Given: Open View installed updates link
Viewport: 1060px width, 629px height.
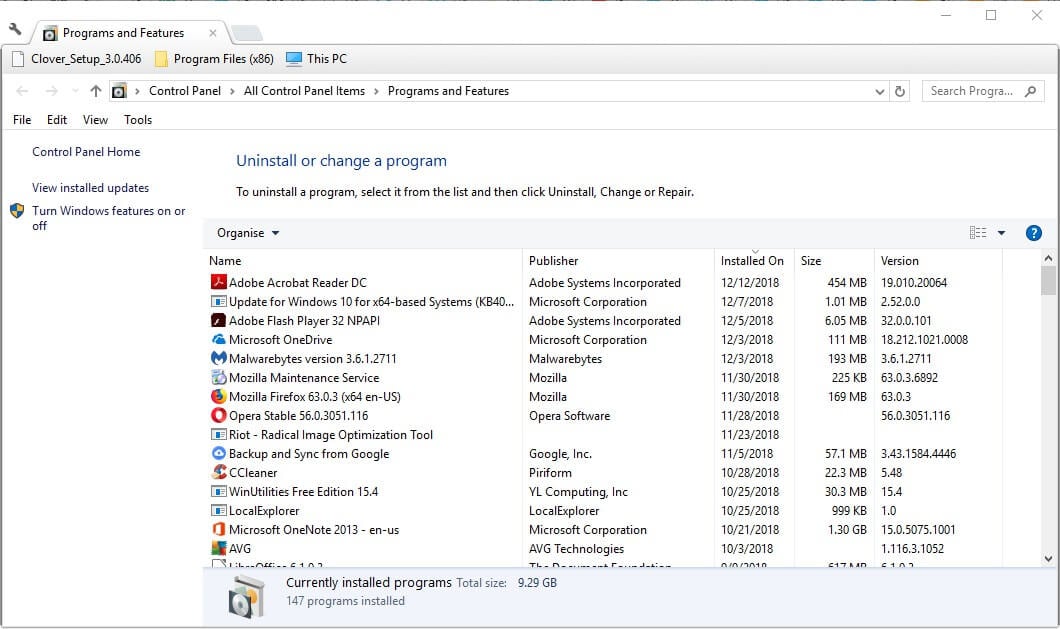Looking at the screenshot, I should tap(91, 187).
